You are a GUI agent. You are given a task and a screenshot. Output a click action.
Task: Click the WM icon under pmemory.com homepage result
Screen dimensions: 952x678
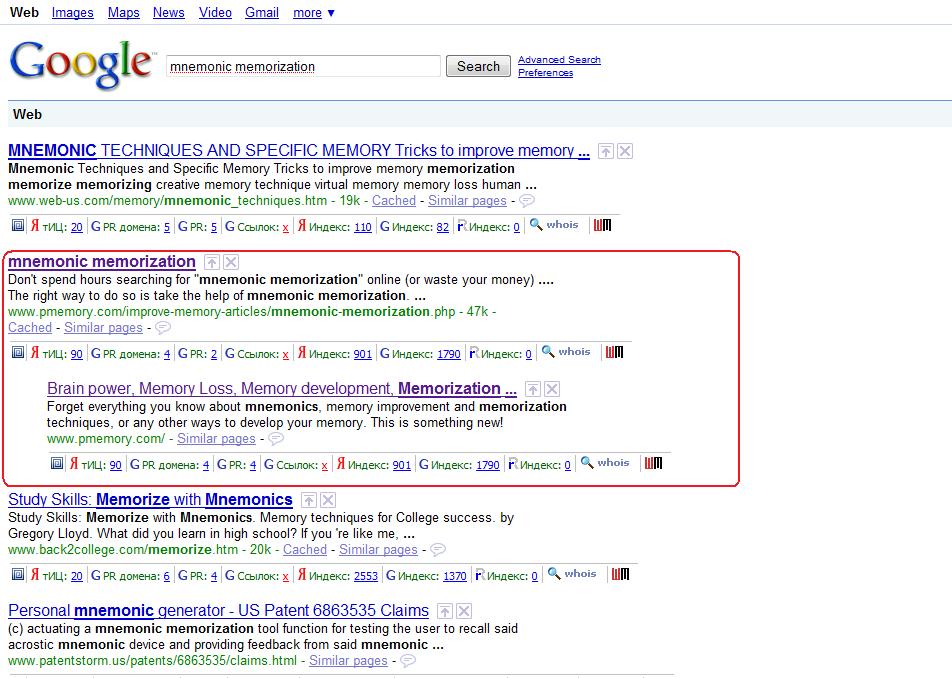[x=653, y=463]
